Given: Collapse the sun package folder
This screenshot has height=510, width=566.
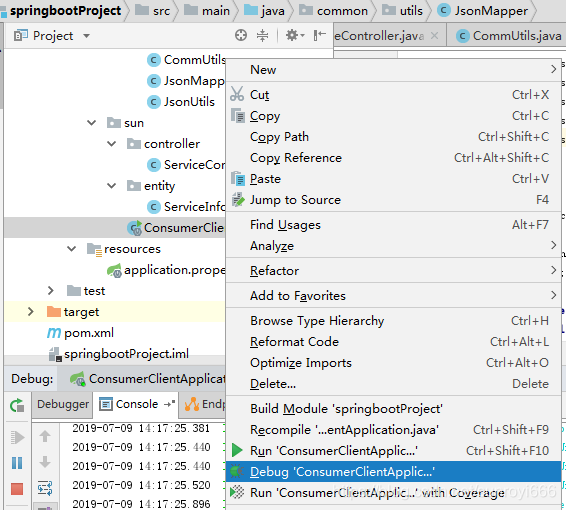Looking at the screenshot, I should (92, 123).
